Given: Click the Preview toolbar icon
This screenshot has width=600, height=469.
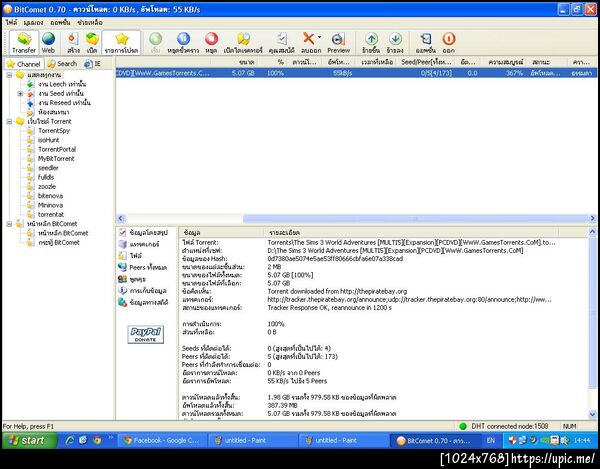Looking at the screenshot, I should tap(338, 42).
